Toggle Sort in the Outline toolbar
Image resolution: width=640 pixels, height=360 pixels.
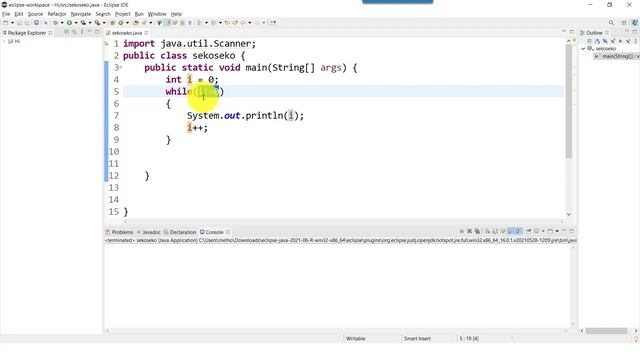(x=598, y=41)
